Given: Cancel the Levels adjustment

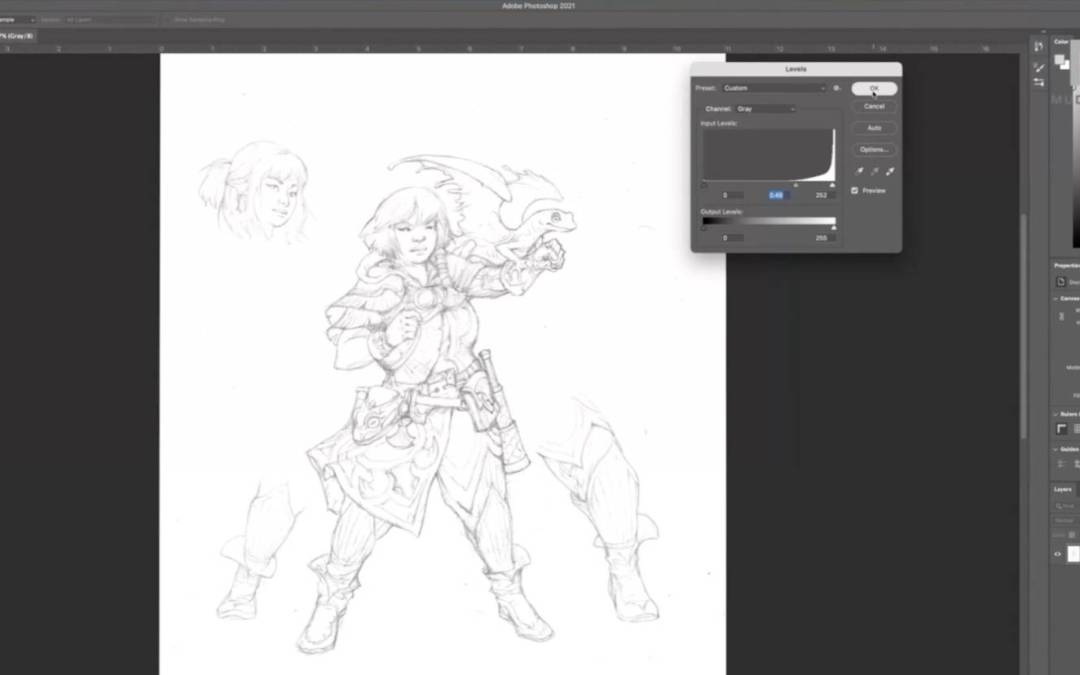Looking at the screenshot, I should click(x=873, y=106).
